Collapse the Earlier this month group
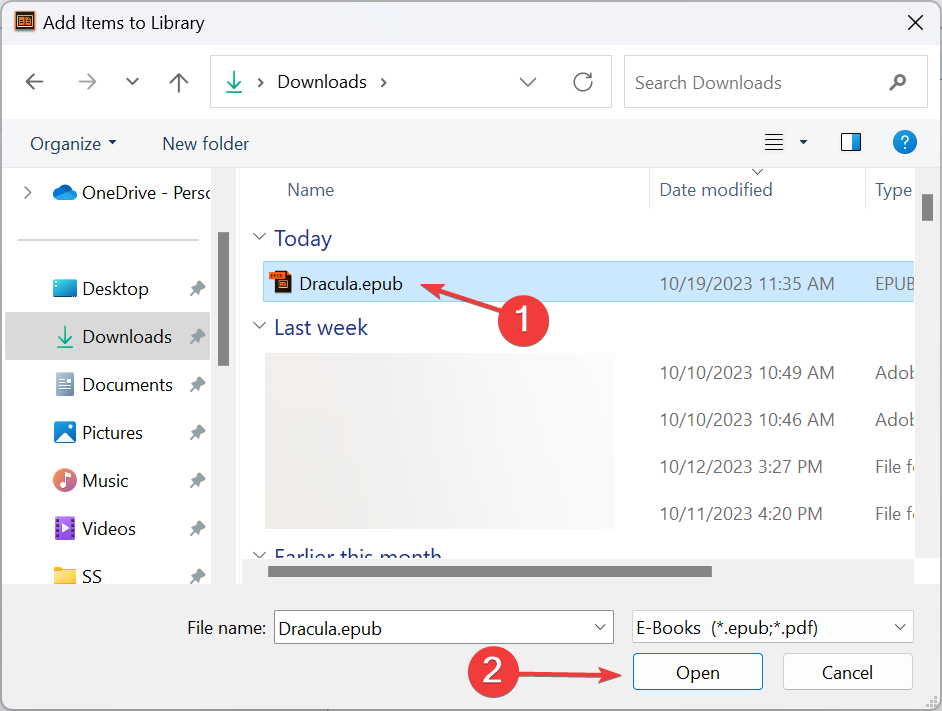This screenshot has width=942, height=711. (260, 554)
